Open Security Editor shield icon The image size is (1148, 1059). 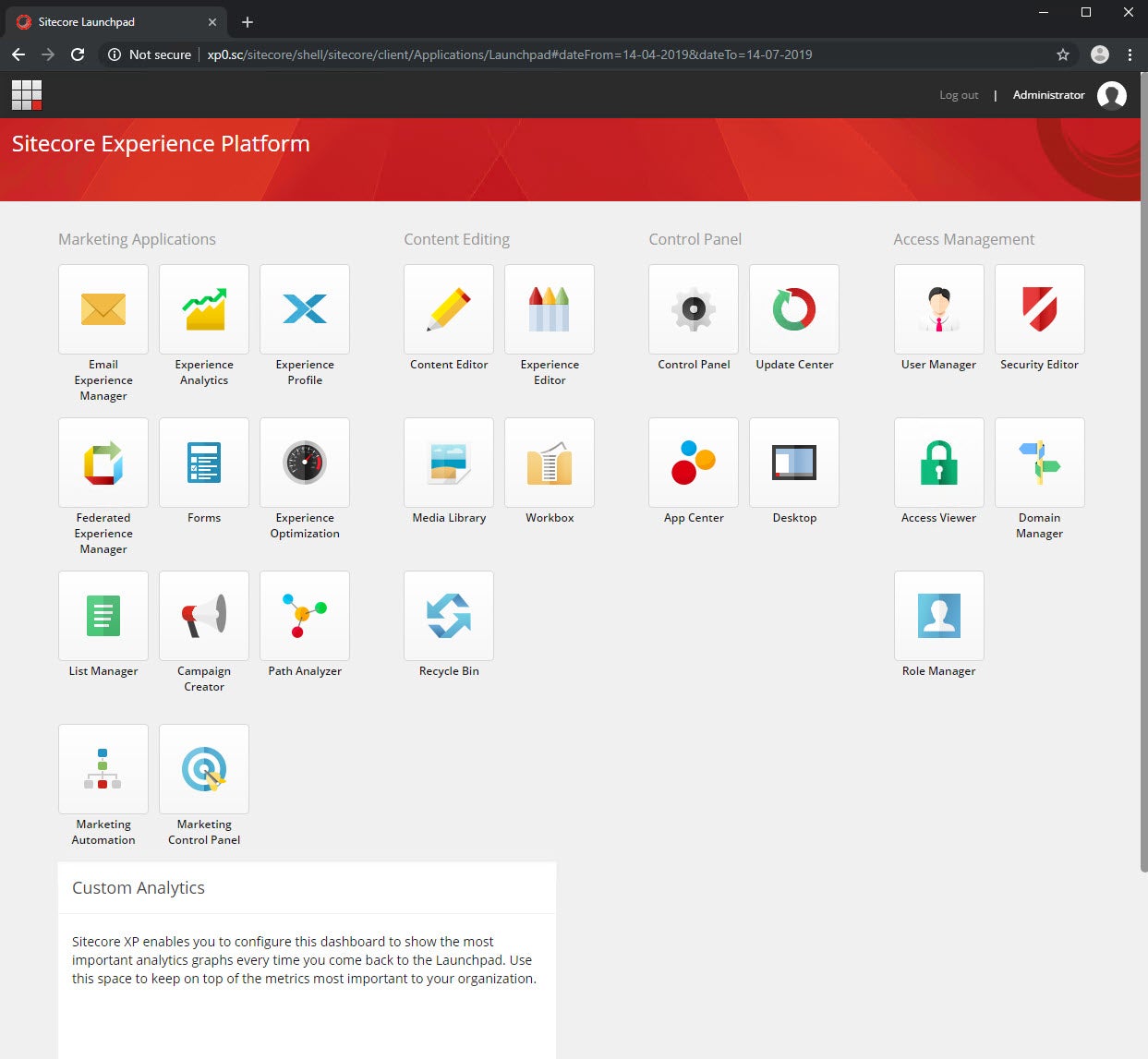coord(1040,309)
